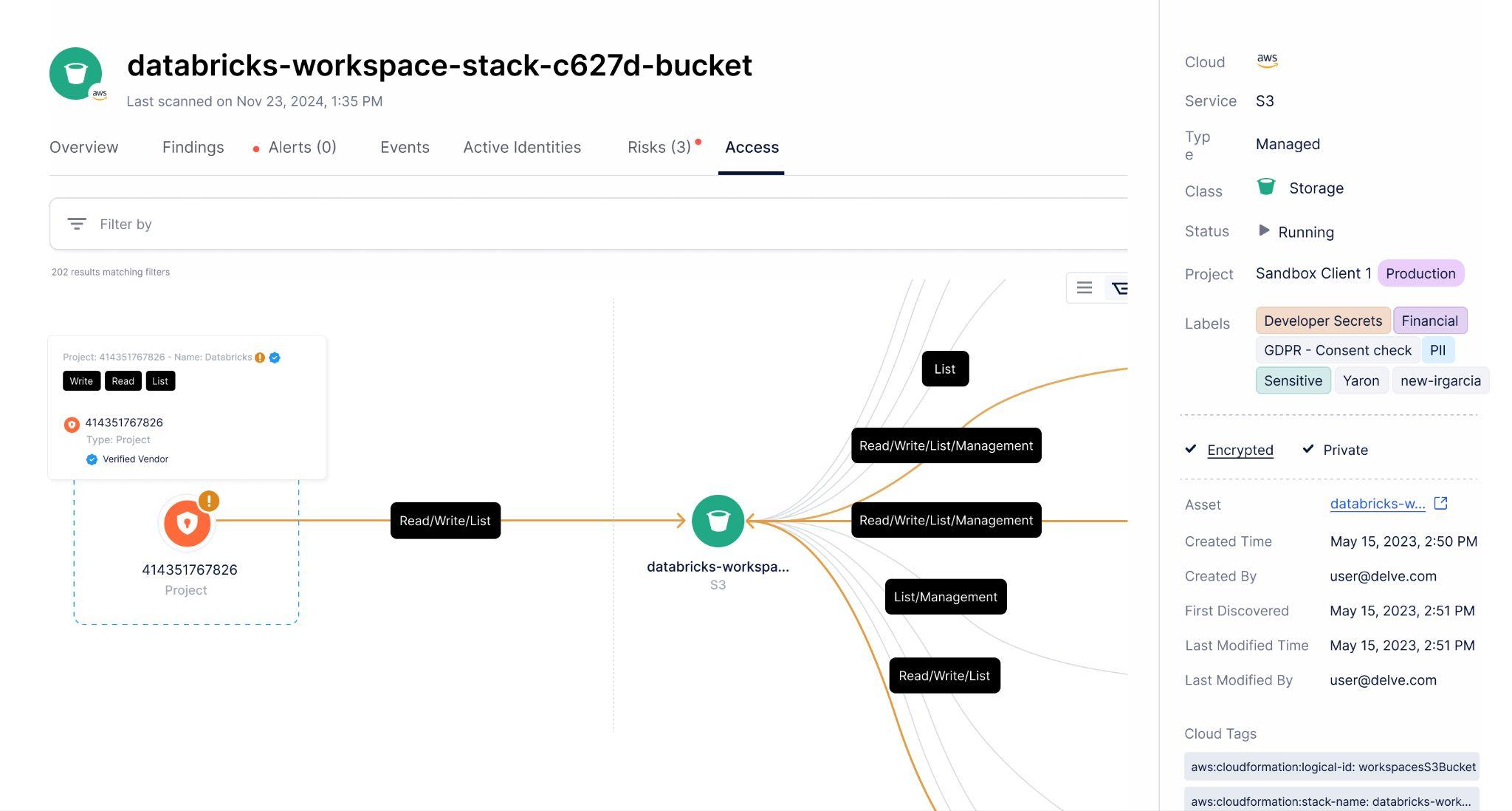Click the Storage class bucket icon
1512x811 pixels.
(x=1266, y=187)
